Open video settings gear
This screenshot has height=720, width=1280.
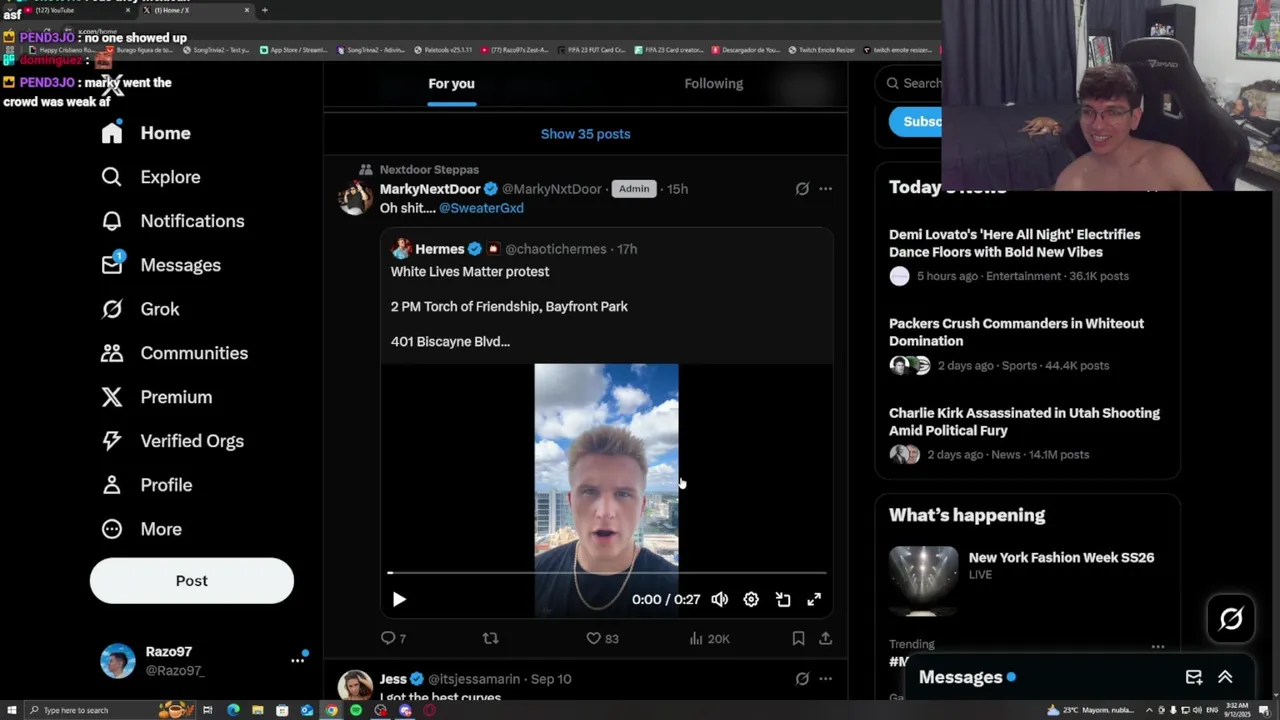(751, 599)
